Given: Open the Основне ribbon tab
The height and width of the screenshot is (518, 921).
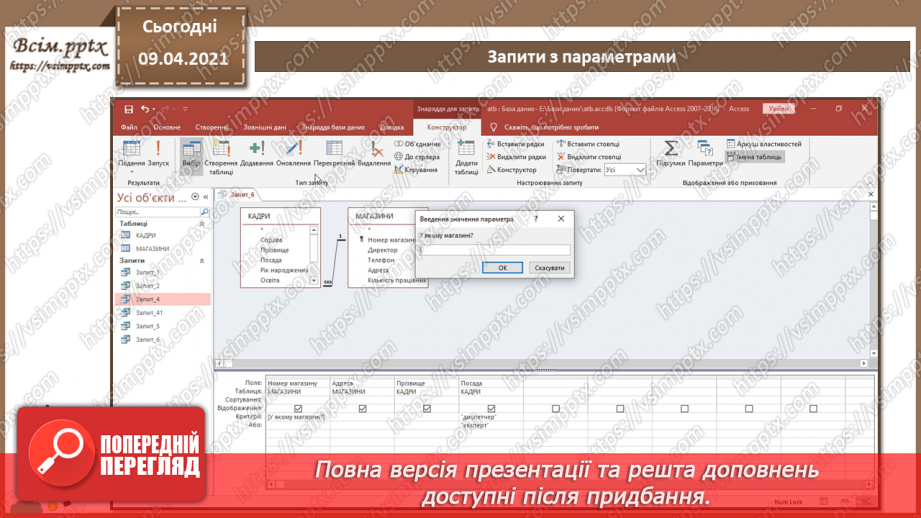Looking at the screenshot, I should (167, 127).
